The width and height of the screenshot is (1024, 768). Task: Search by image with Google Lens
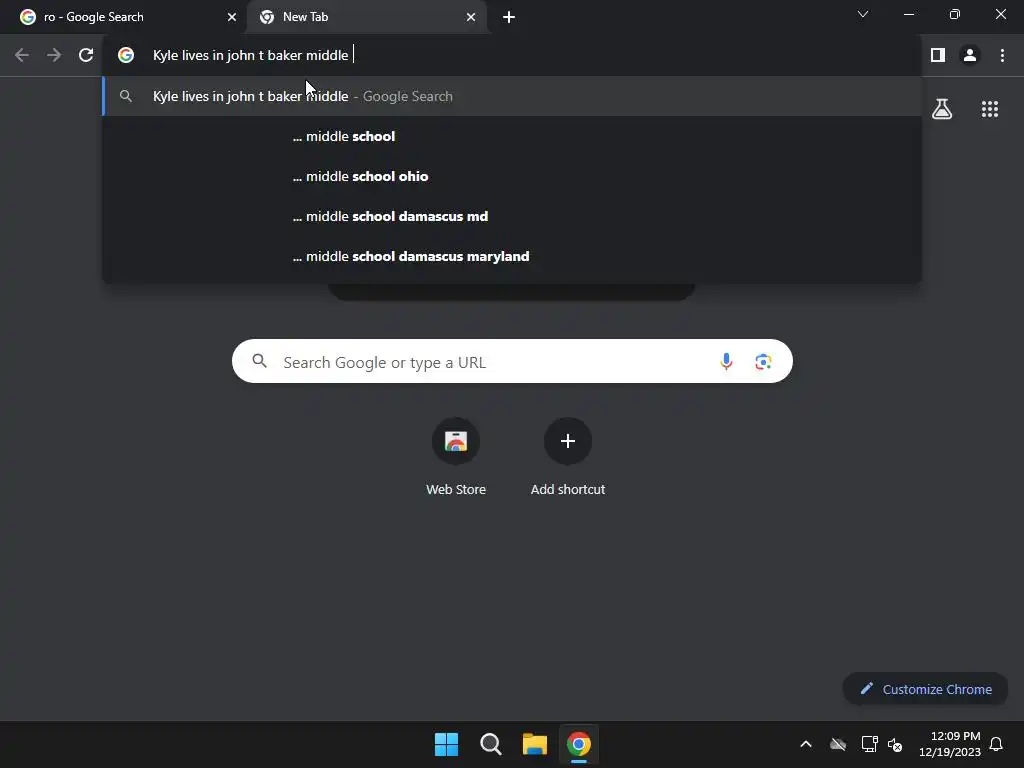(763, 361)
